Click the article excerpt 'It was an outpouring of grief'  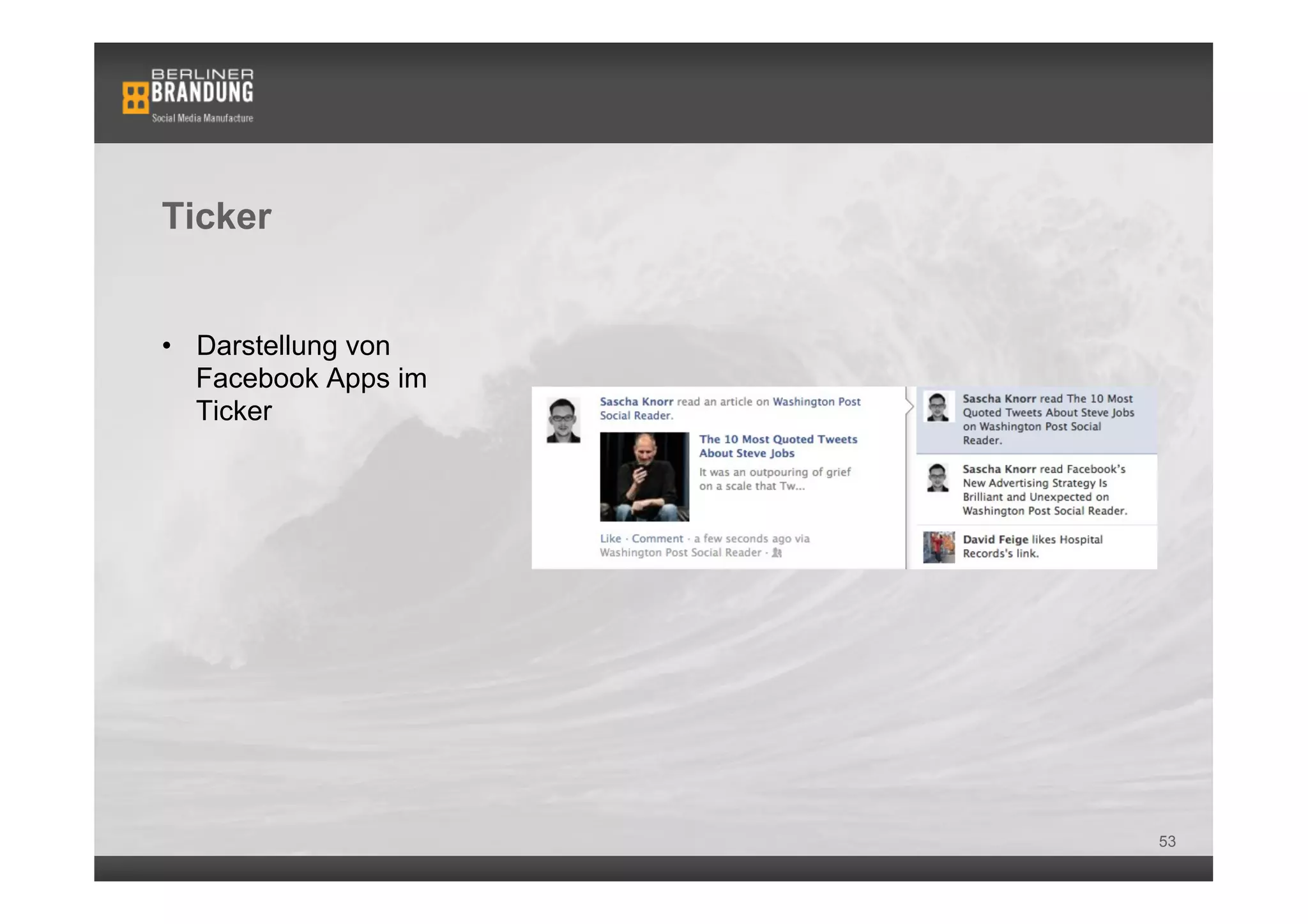775,479
